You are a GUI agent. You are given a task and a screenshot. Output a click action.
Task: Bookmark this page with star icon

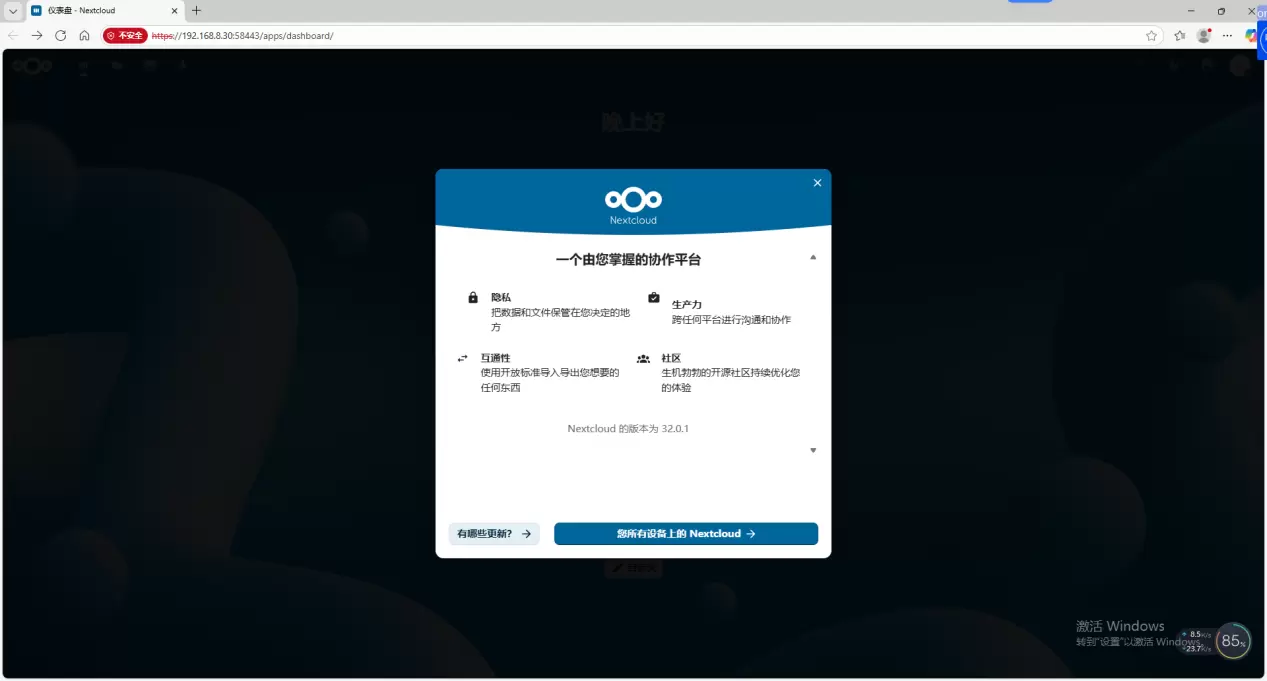click(x=1151, y=35)
